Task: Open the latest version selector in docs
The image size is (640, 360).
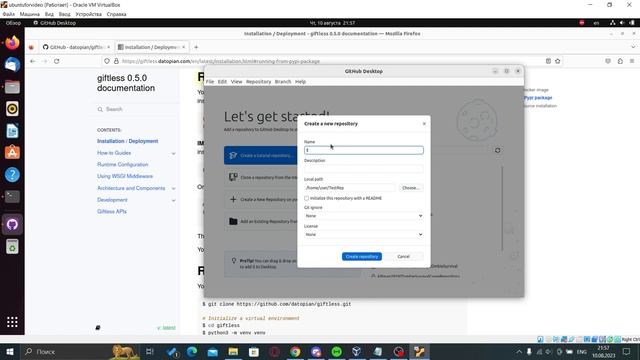Action: [167, 328]
